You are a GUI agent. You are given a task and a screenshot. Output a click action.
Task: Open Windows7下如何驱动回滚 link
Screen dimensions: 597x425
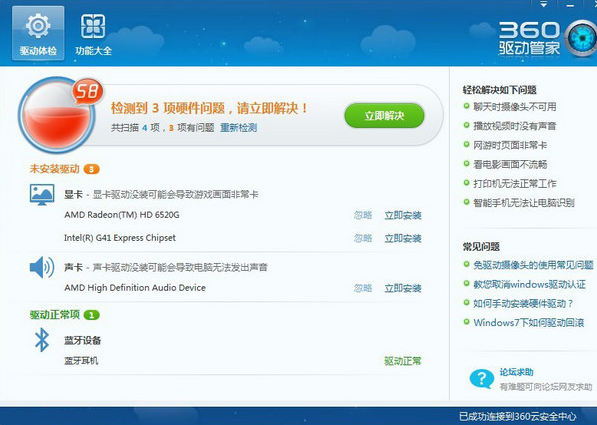click(x=528, y=323)
